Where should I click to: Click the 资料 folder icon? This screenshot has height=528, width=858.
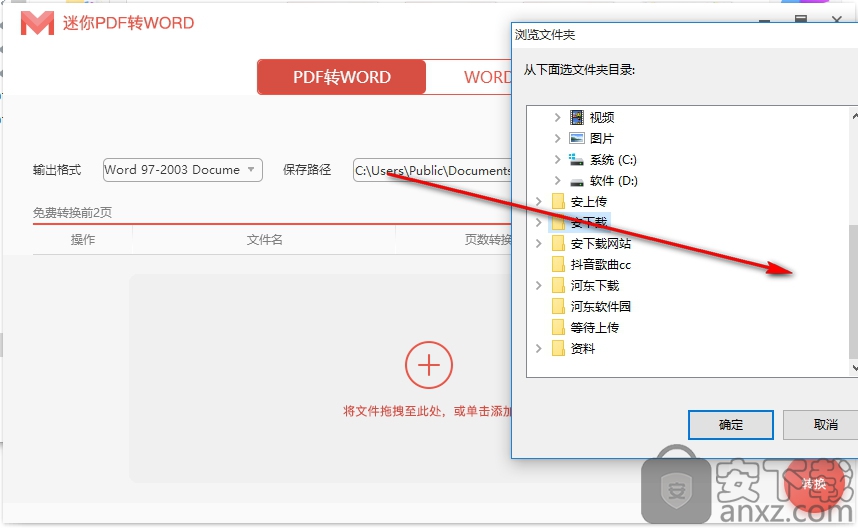pyautogui.click(x=558, y=348)
